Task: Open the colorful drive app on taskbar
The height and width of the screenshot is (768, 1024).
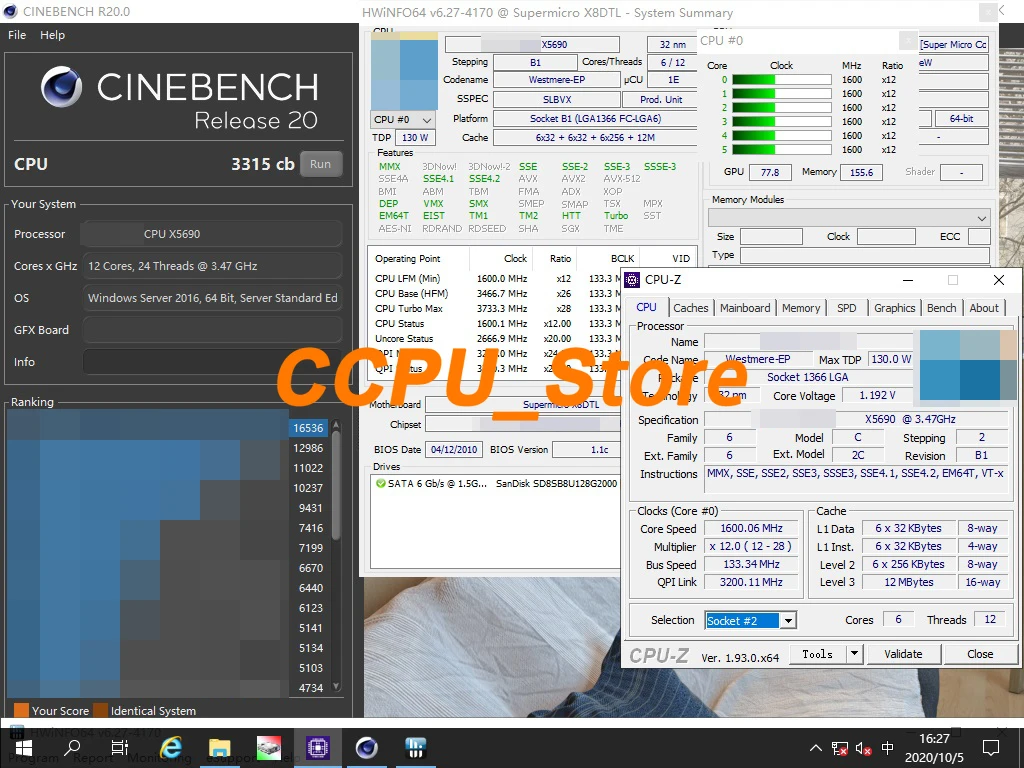Action: pos(268,748)
